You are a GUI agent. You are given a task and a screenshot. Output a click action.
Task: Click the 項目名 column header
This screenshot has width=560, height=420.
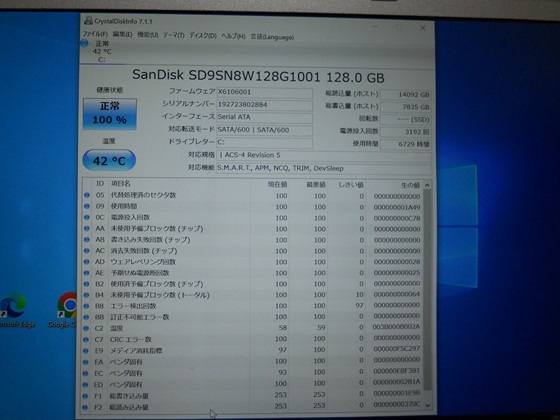(121, 184)
